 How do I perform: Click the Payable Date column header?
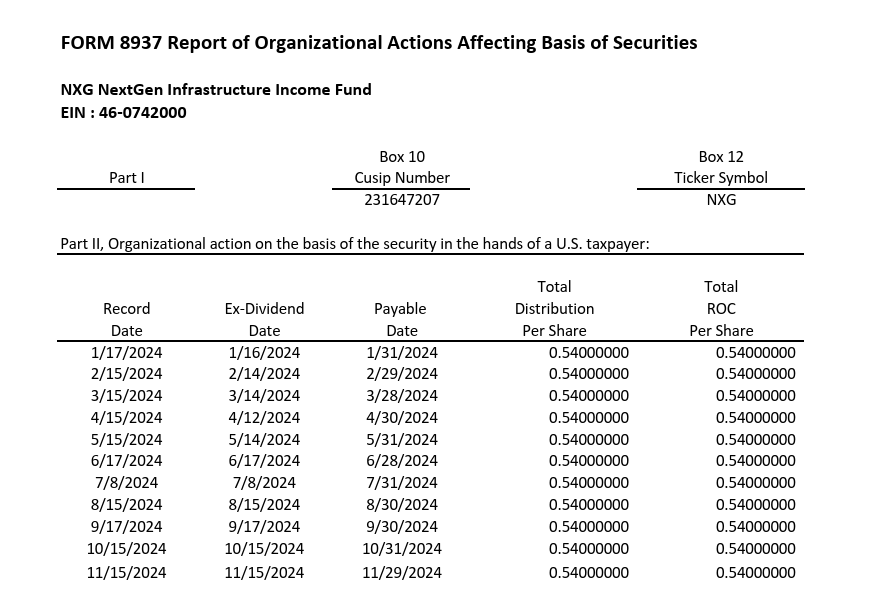[401, 319]
